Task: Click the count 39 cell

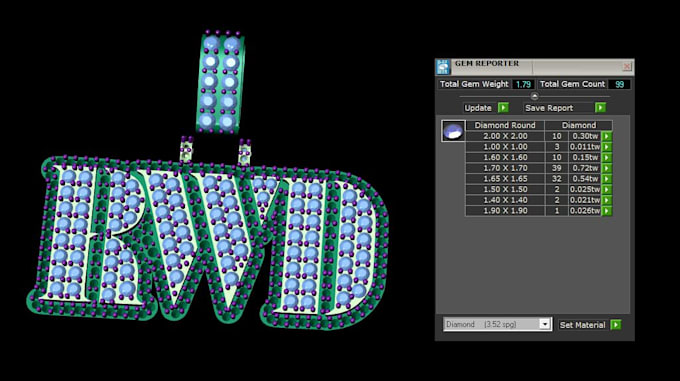Action: click(x=556, y=168)
